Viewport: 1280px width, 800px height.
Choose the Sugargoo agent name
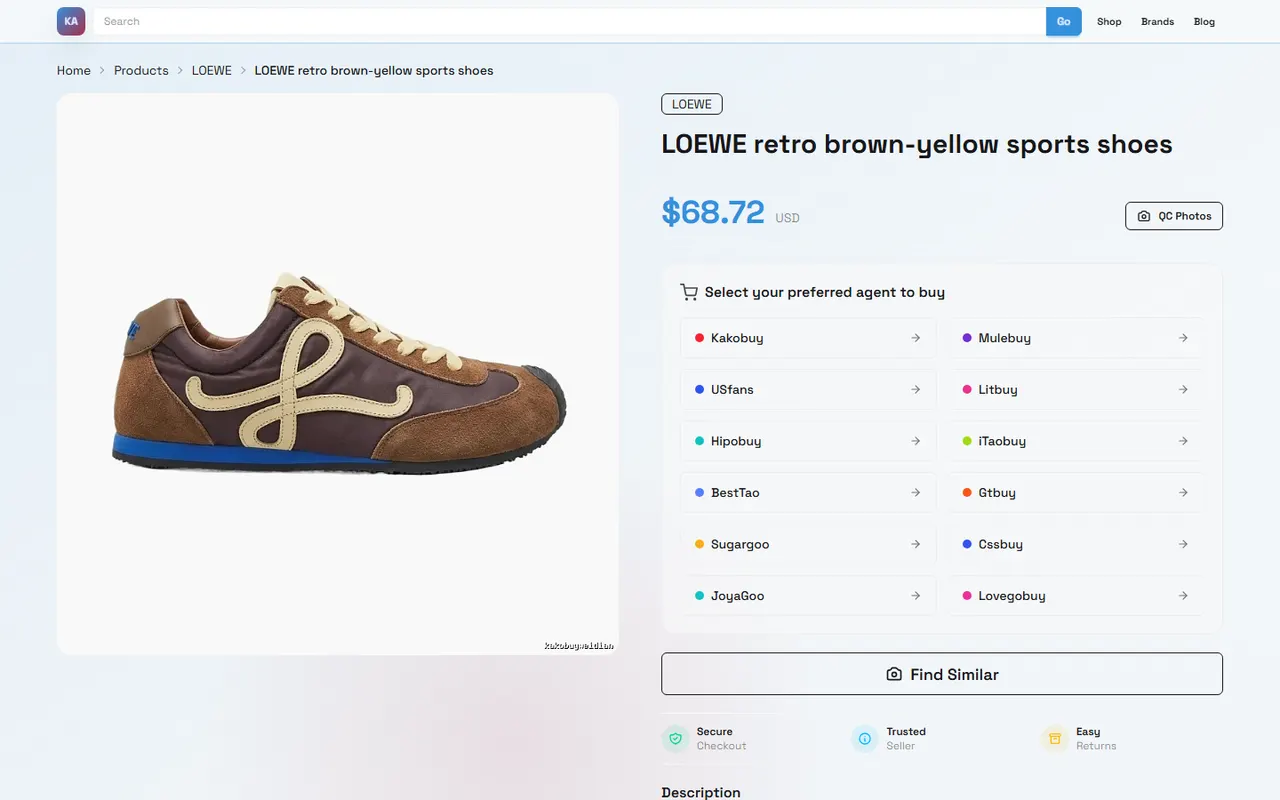(x=740, y=544)
